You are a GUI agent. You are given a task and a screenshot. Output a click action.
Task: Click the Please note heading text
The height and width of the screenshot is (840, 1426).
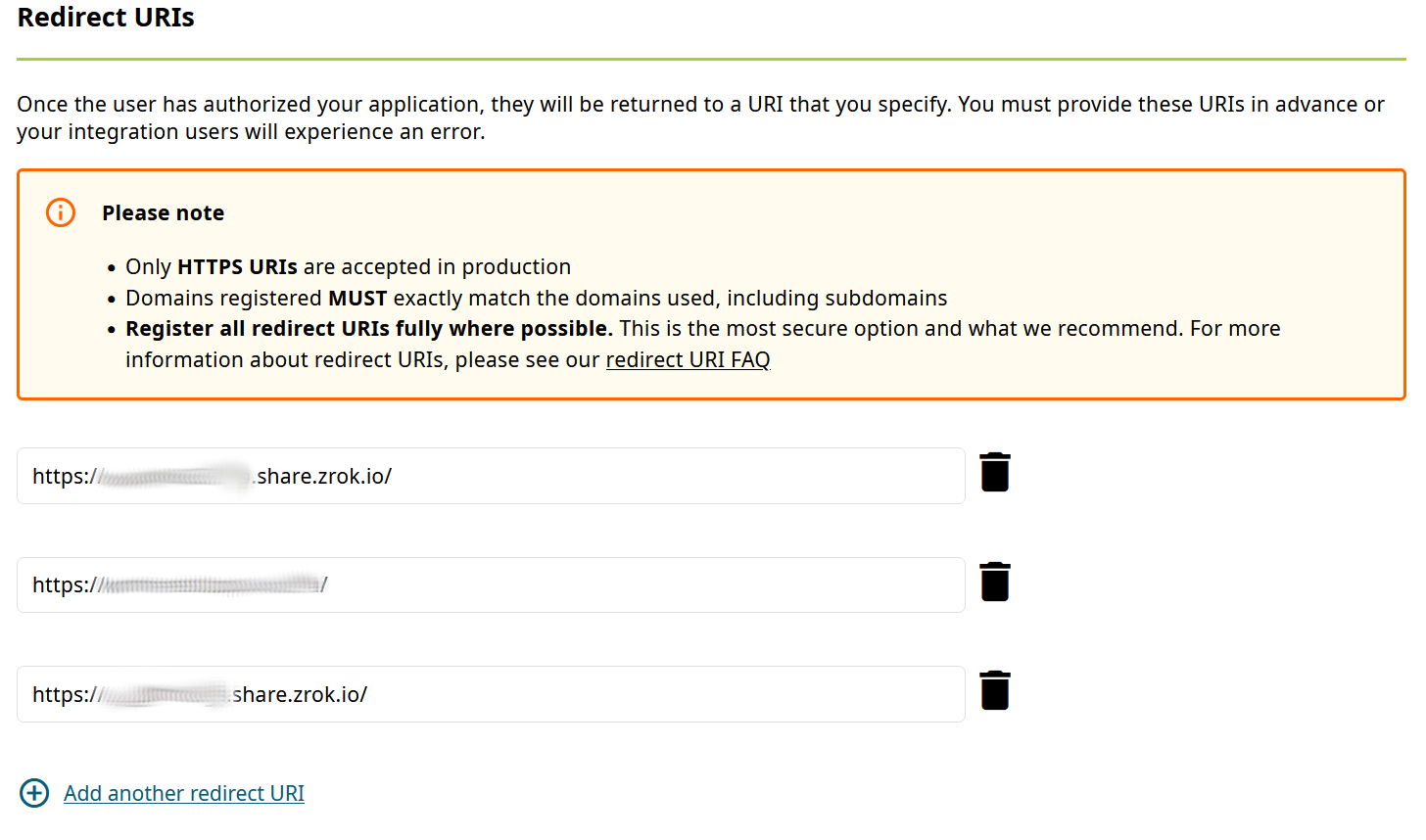163,212
